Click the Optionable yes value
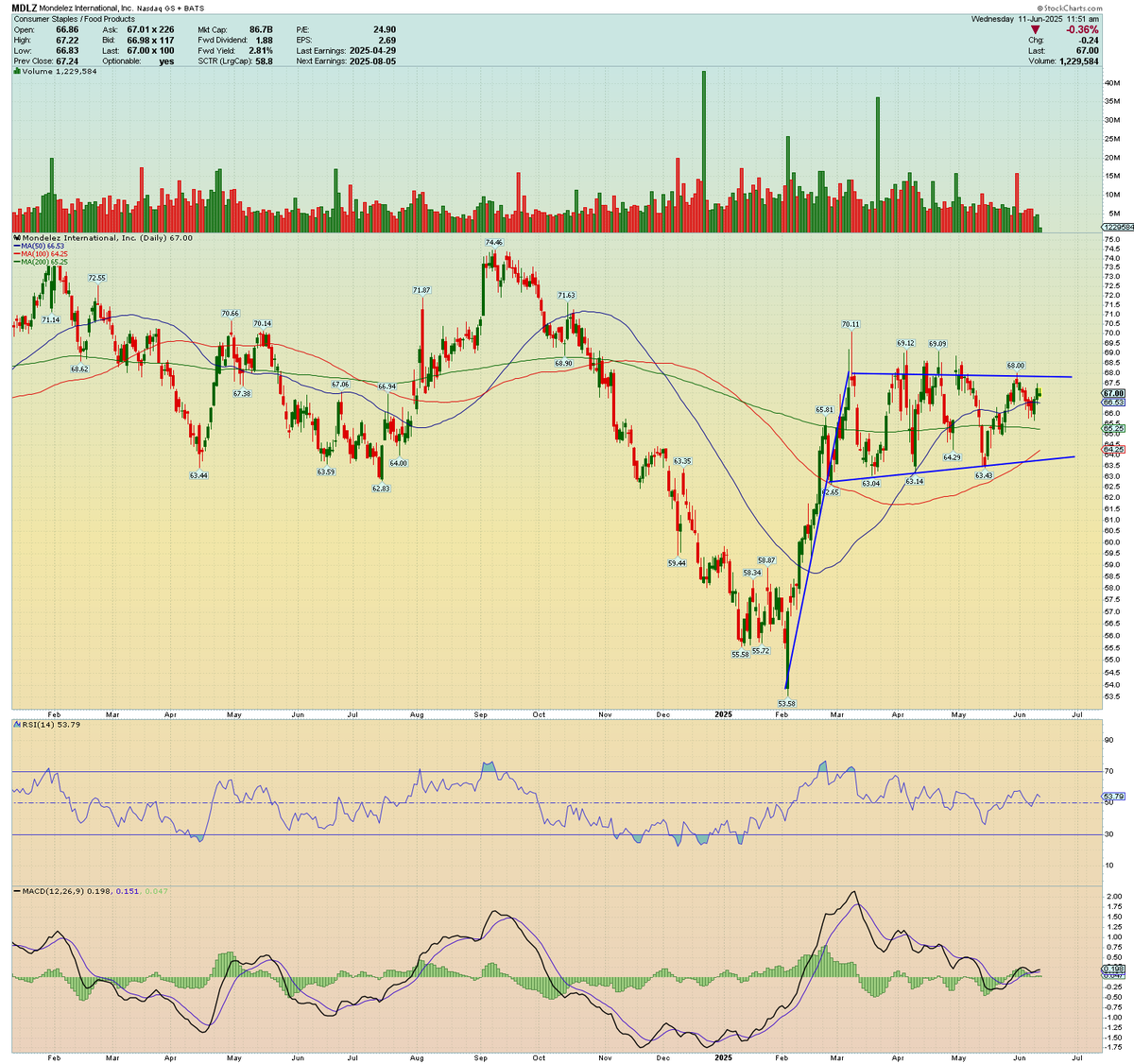Image resolution: width=1134 pixels, height=1064 pixels. pos(167,61)
